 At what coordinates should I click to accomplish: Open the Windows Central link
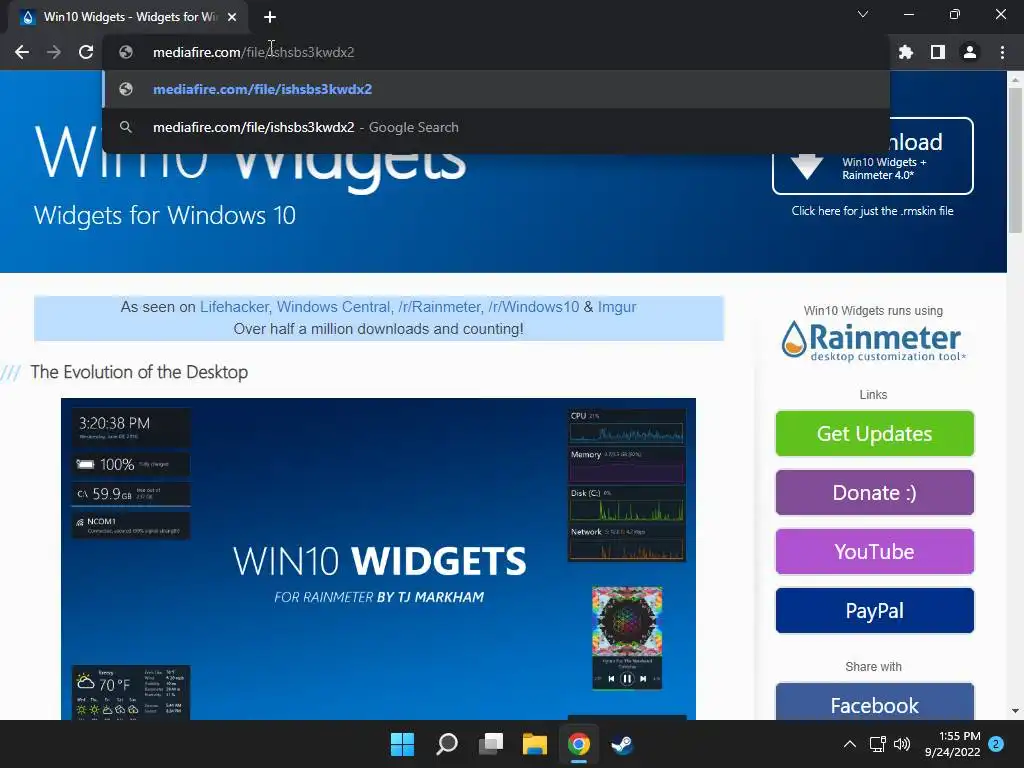(x=333, y=307)
